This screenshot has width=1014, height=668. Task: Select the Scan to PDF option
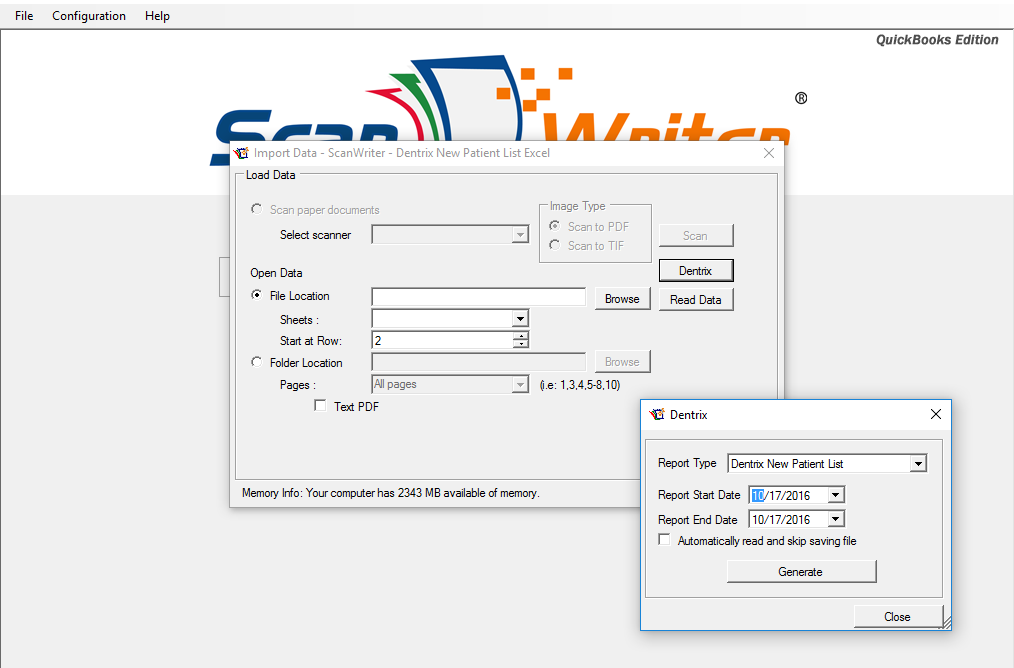[x=554, y=226]
